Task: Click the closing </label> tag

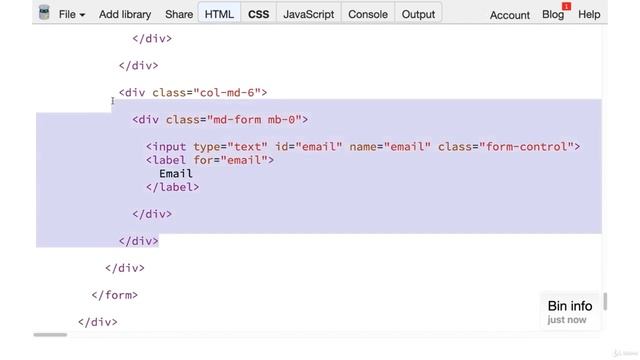Action: tap(173, 187)
